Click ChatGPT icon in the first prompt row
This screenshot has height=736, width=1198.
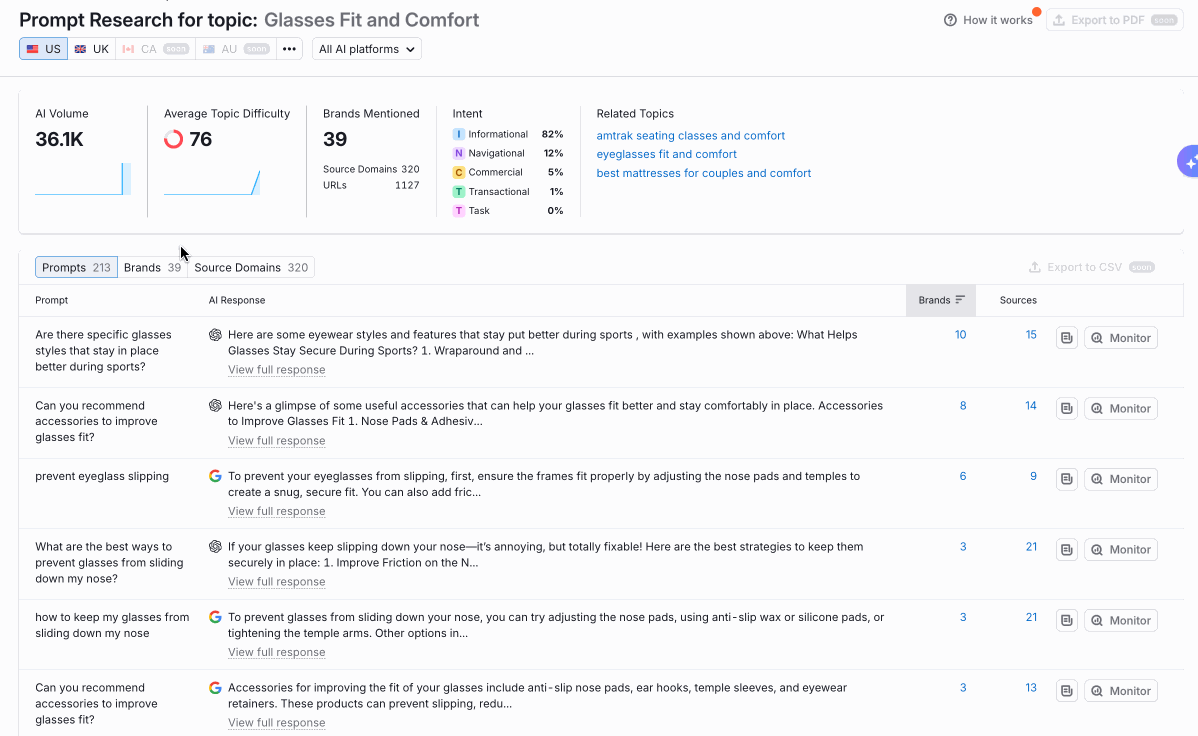[215, 335]
